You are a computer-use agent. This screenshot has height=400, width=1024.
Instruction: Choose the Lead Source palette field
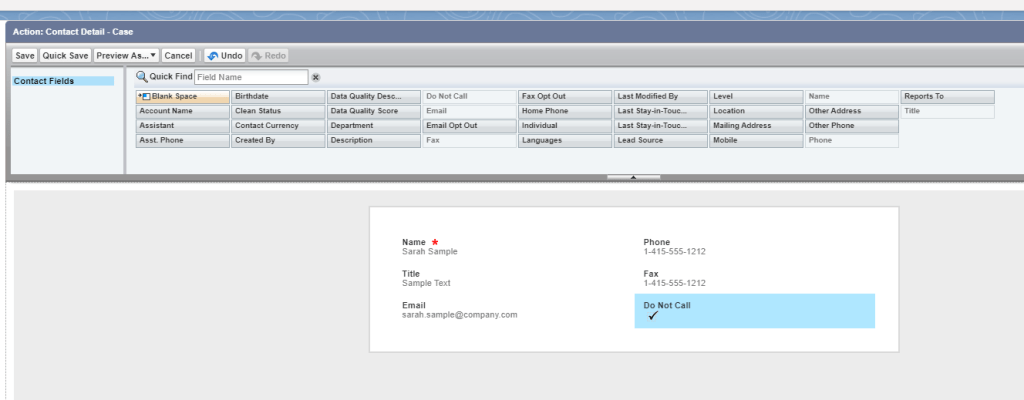[660, 141]
